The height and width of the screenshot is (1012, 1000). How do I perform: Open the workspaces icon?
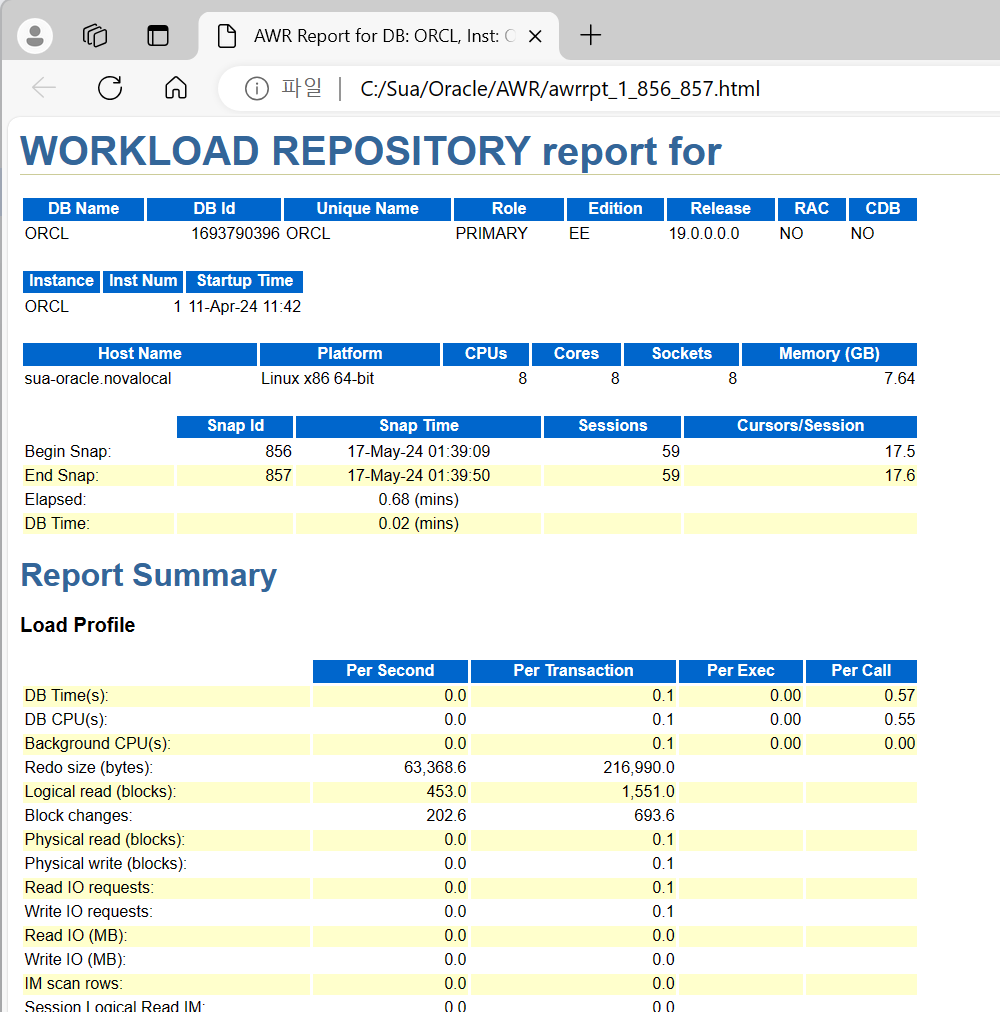pos(95,35)
